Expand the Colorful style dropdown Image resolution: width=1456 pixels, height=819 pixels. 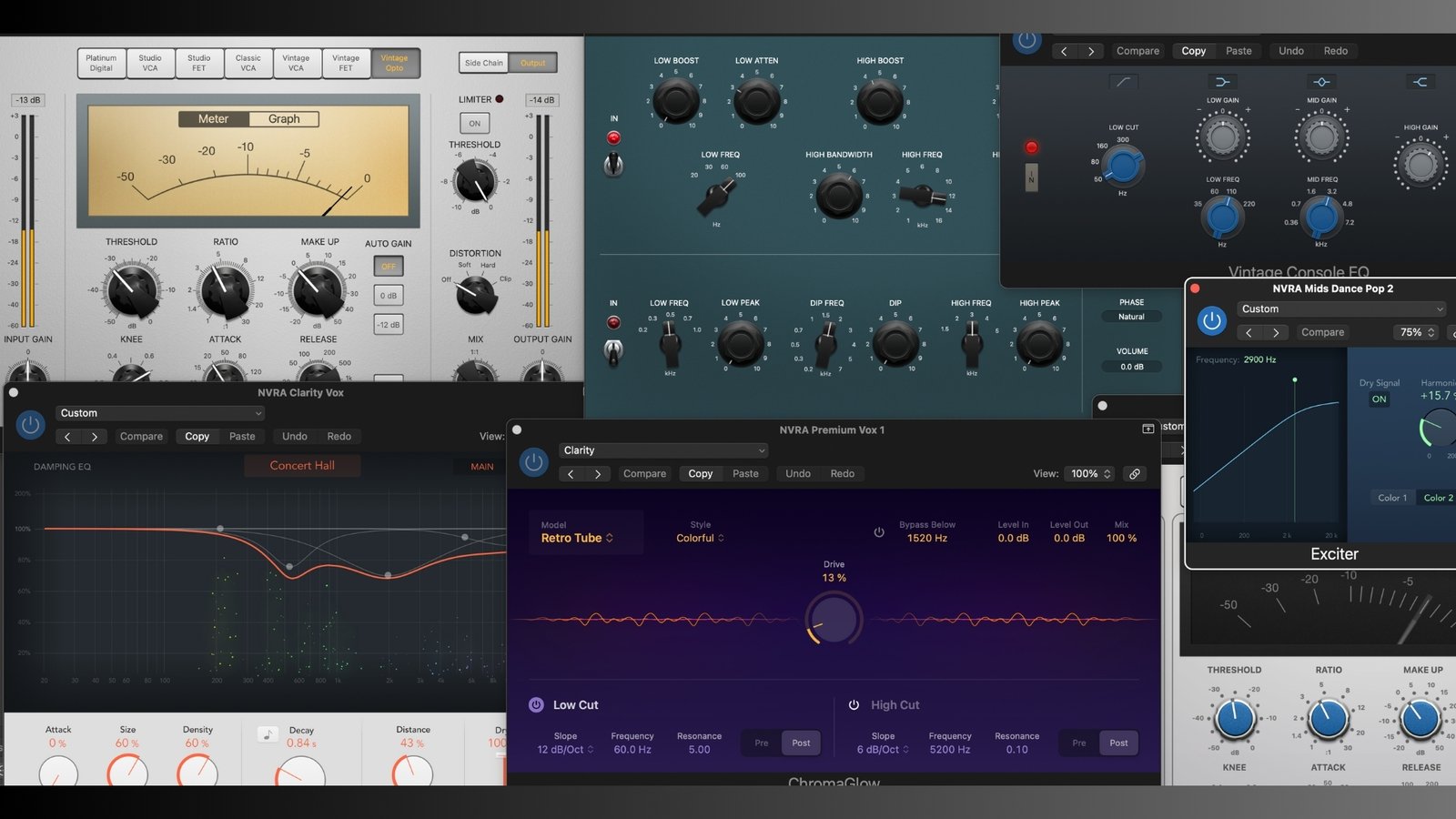(x=700, y=538)
